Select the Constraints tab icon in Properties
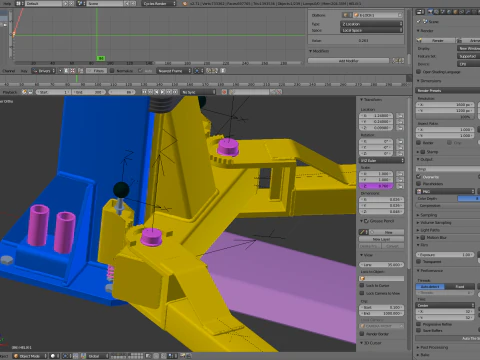Viewport: 480px width, 360px height. coord(462,12)
